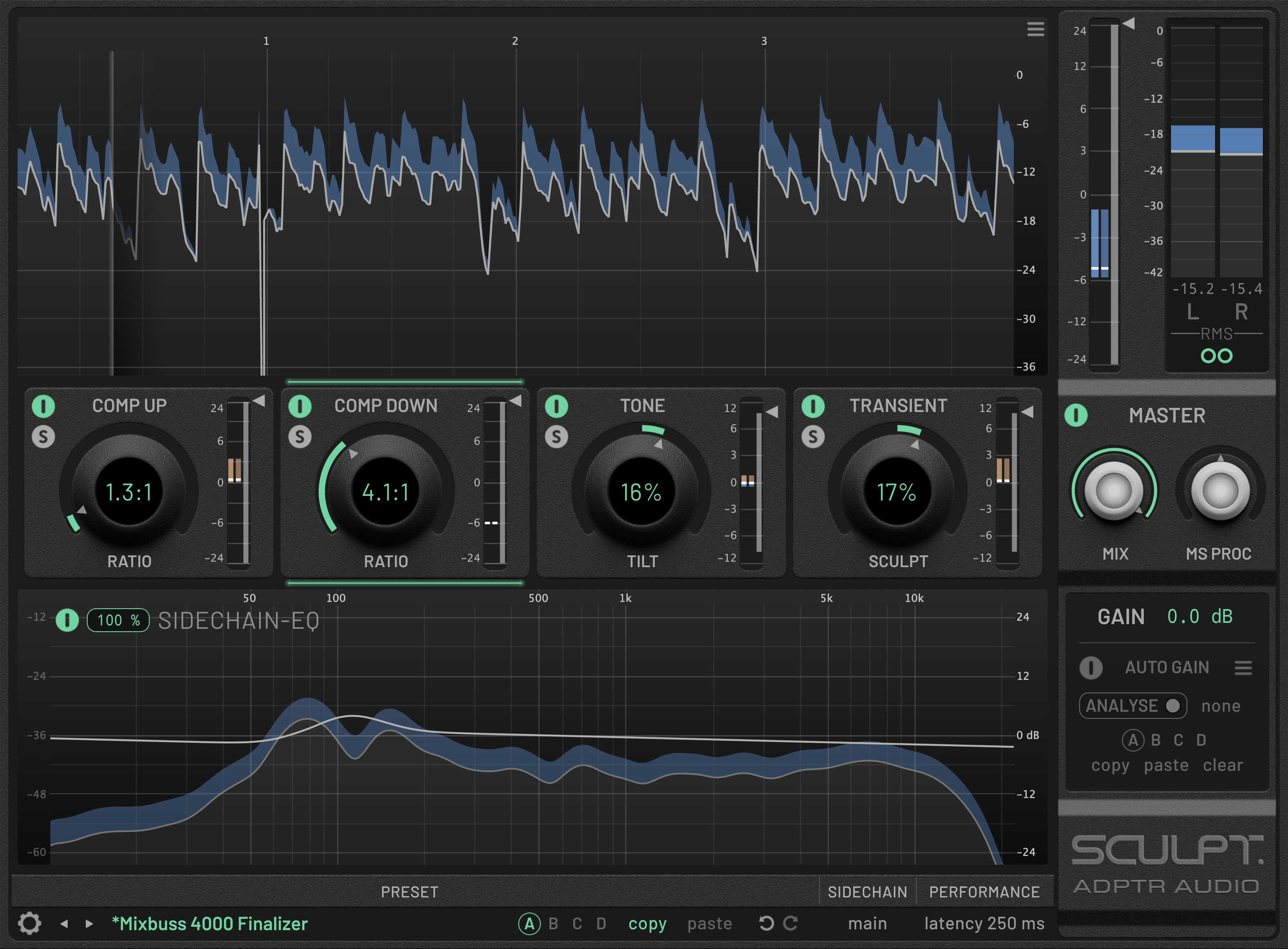Click the redo arrow in the bottom bar
This screenshot has width=1288, height=949.
791,924
